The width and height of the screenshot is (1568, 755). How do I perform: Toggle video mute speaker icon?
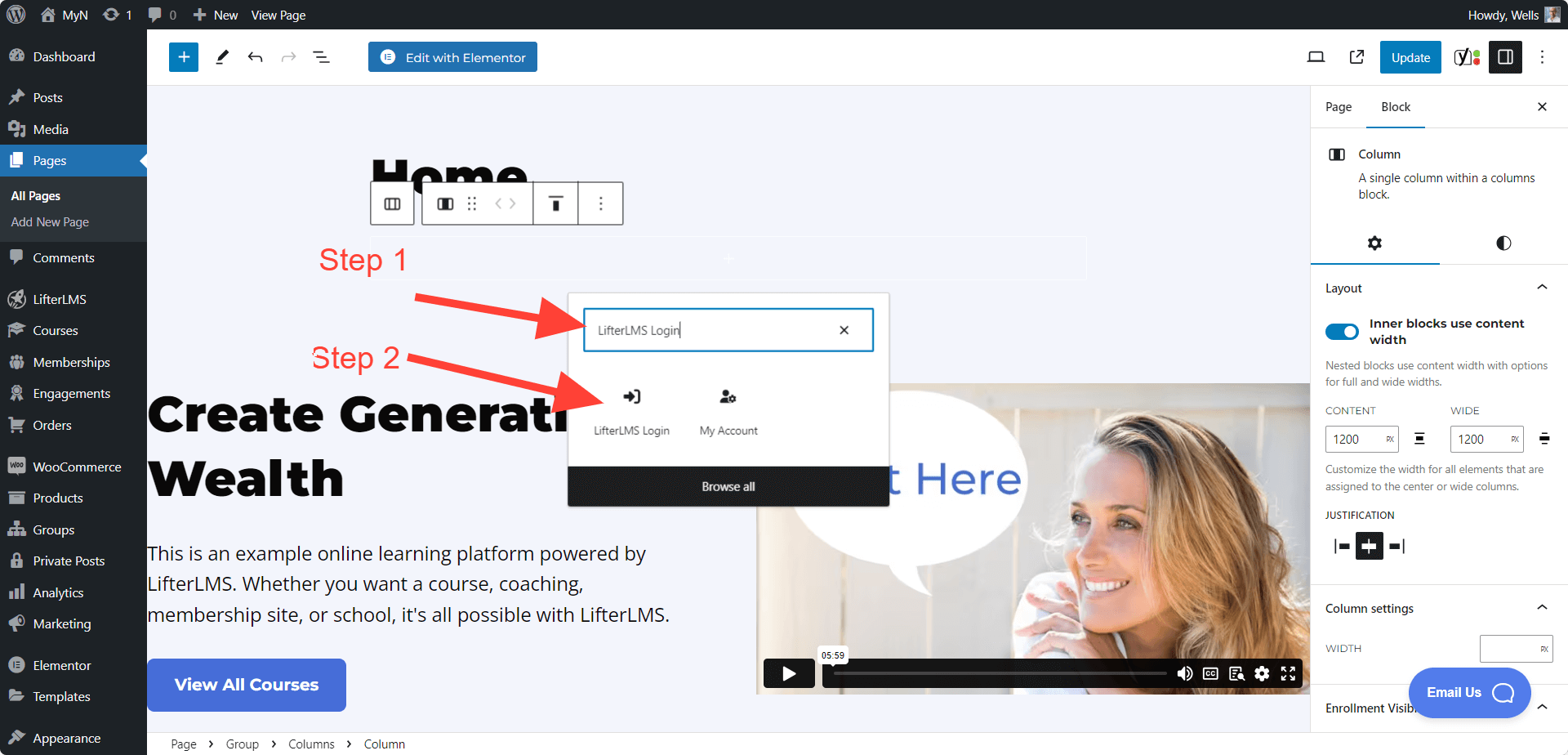tap(1184, 673)
